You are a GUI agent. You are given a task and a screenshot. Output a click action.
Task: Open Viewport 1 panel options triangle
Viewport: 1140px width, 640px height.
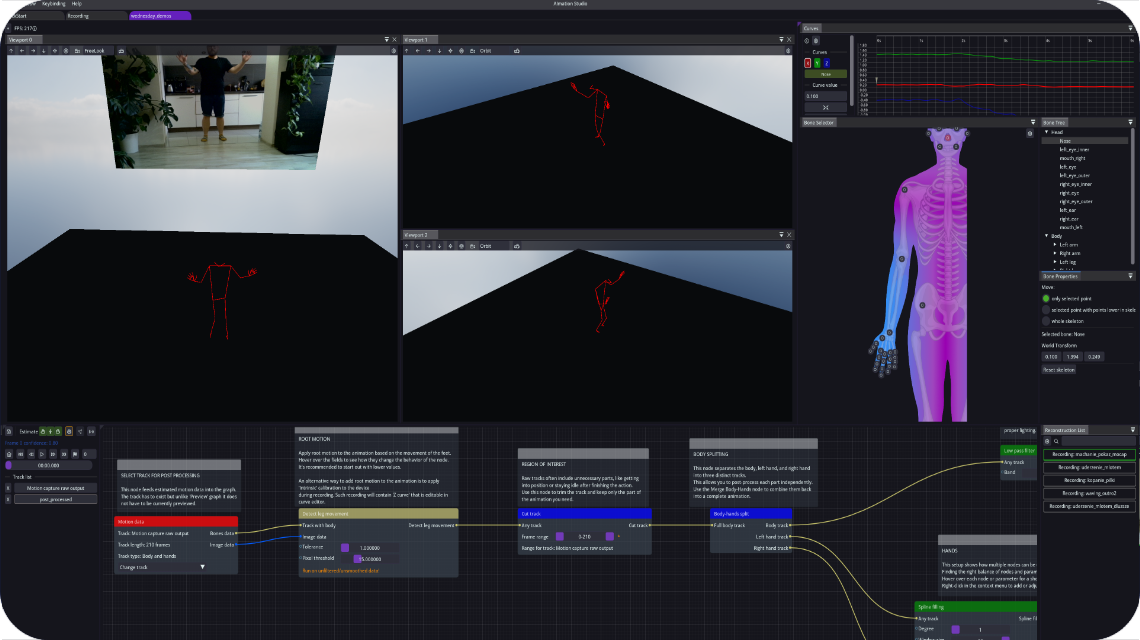point(781,40)
